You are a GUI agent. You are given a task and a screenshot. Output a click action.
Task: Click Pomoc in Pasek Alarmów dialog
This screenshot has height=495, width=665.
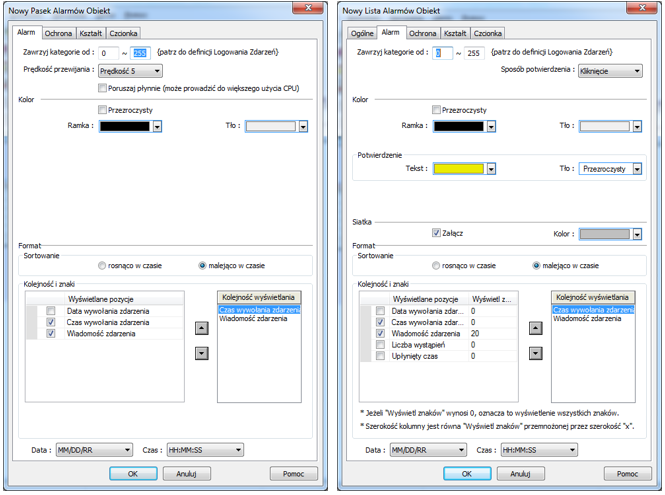pyautogui.click(x=293, y=474)
